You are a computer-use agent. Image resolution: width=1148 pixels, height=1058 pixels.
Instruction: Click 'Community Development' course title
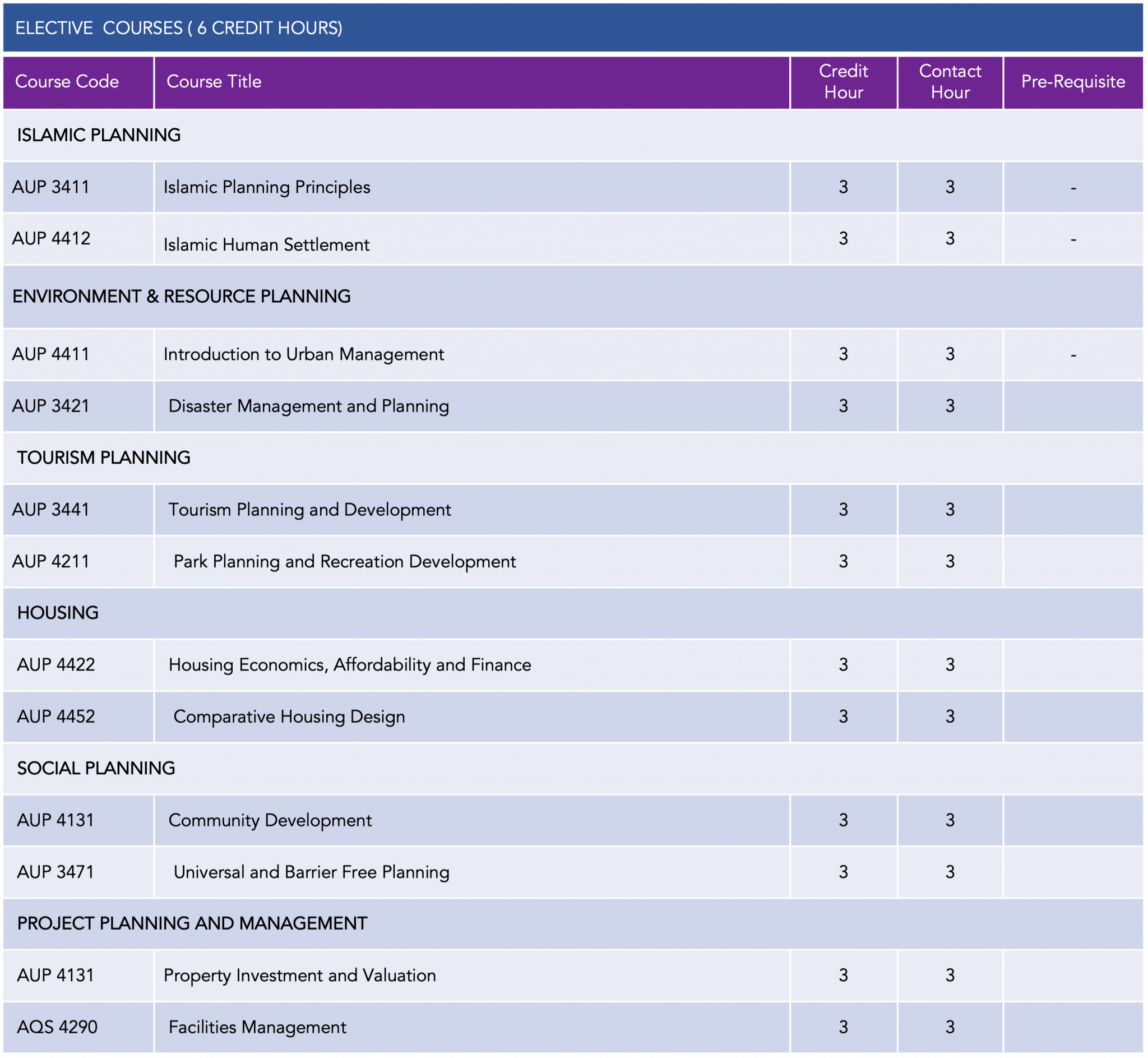pyautogui.click(x=270, y=820)
